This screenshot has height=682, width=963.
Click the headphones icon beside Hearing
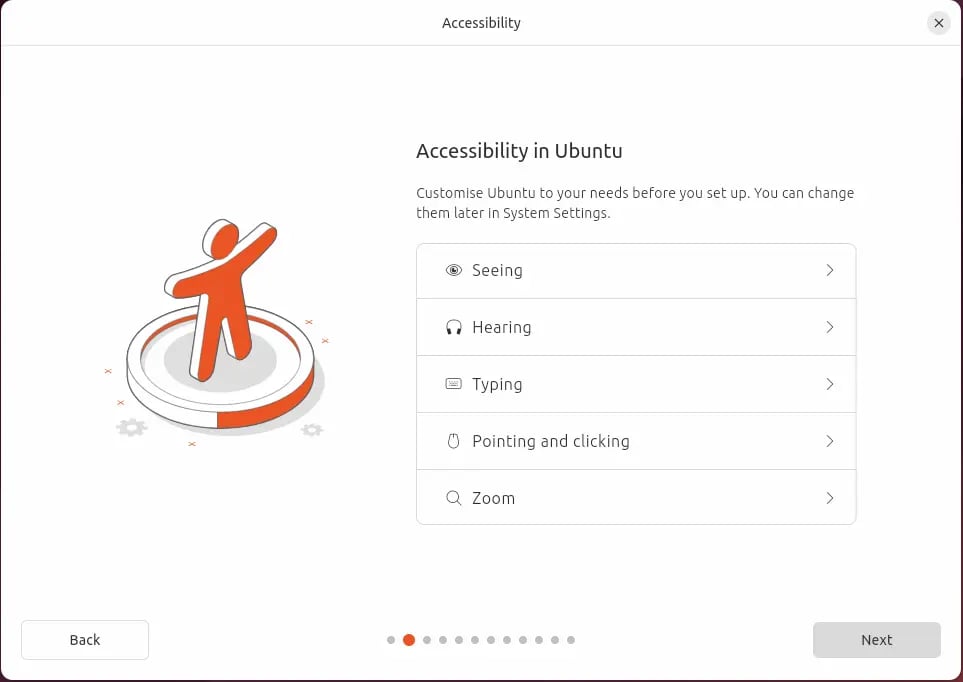[x=454, y=327]
